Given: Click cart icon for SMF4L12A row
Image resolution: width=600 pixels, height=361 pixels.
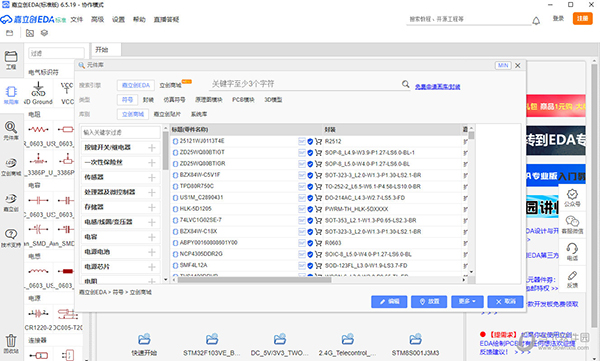Looking at the screenshot, I should [x=318, y=265].
